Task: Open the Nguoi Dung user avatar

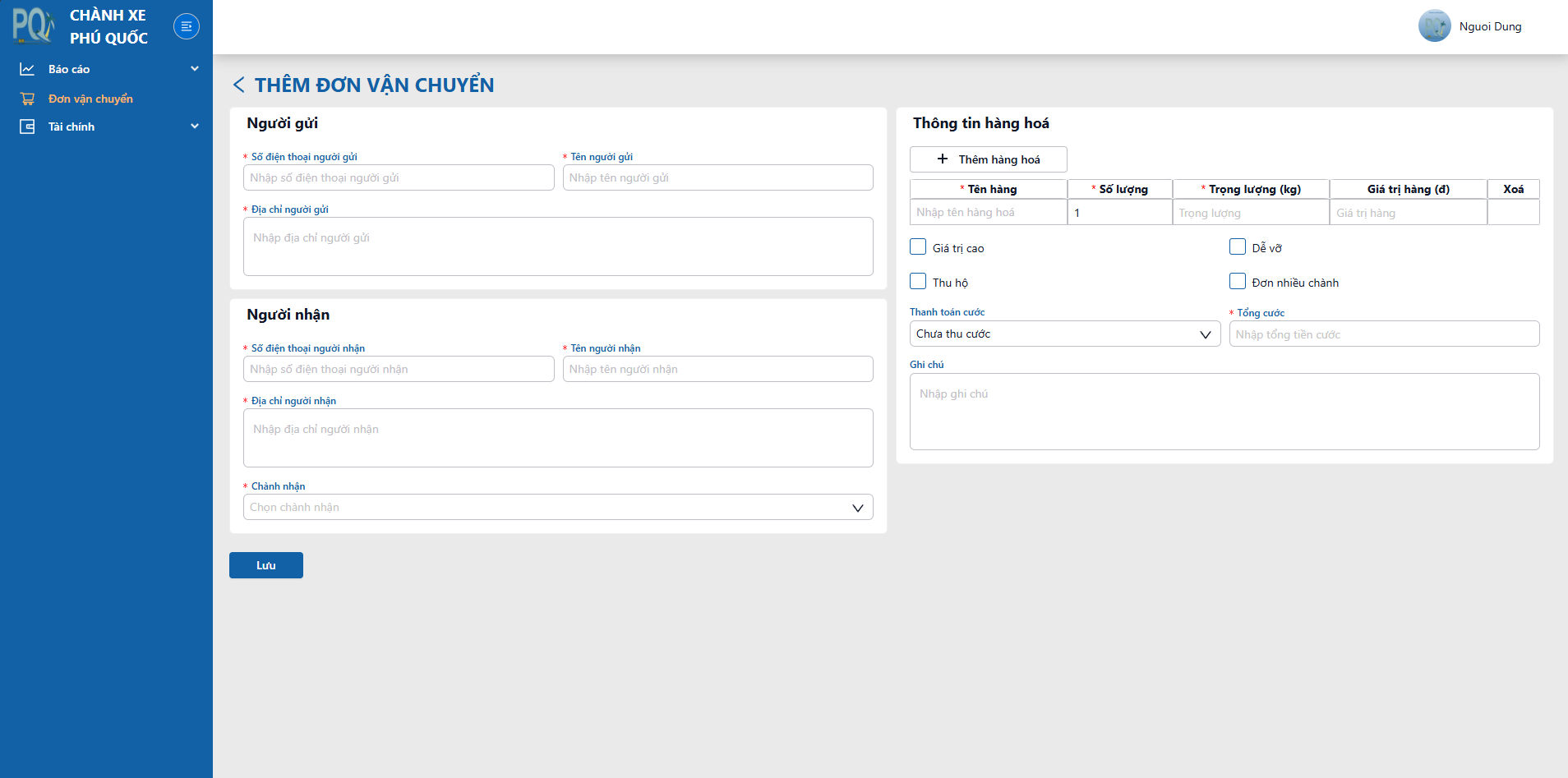Action: tap(1435, 26)
